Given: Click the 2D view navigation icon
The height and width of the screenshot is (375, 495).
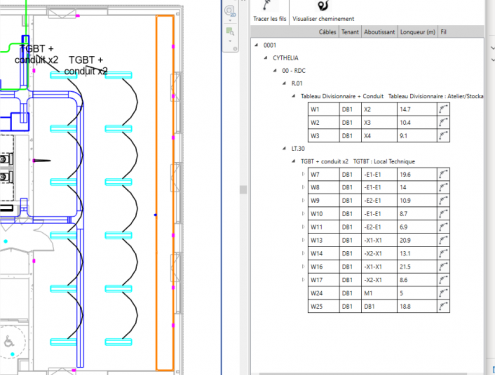Looking at the screenshot, I should click(x=230, y=12).
